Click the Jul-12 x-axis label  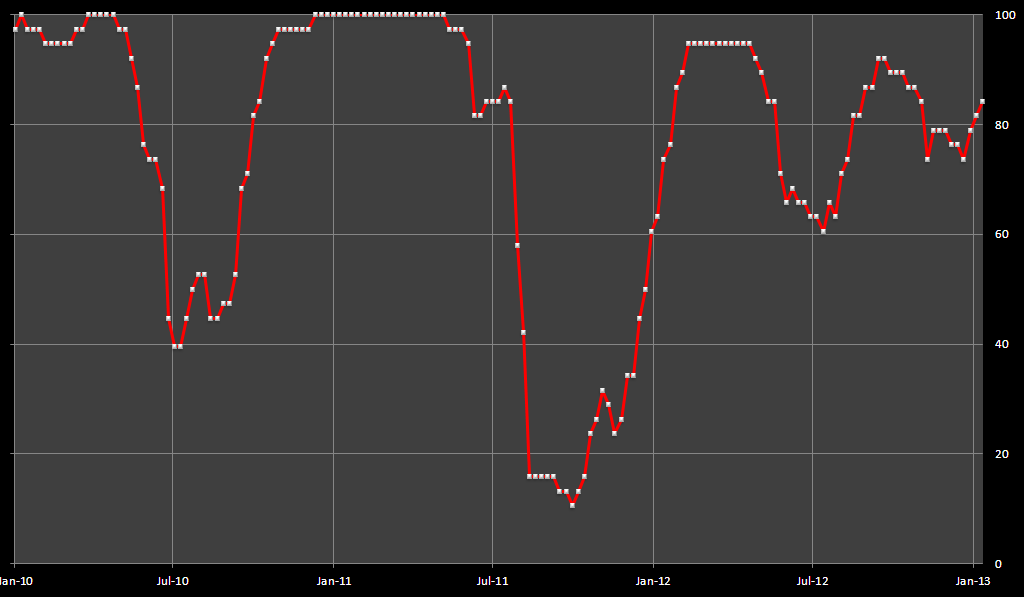(812, 581)
